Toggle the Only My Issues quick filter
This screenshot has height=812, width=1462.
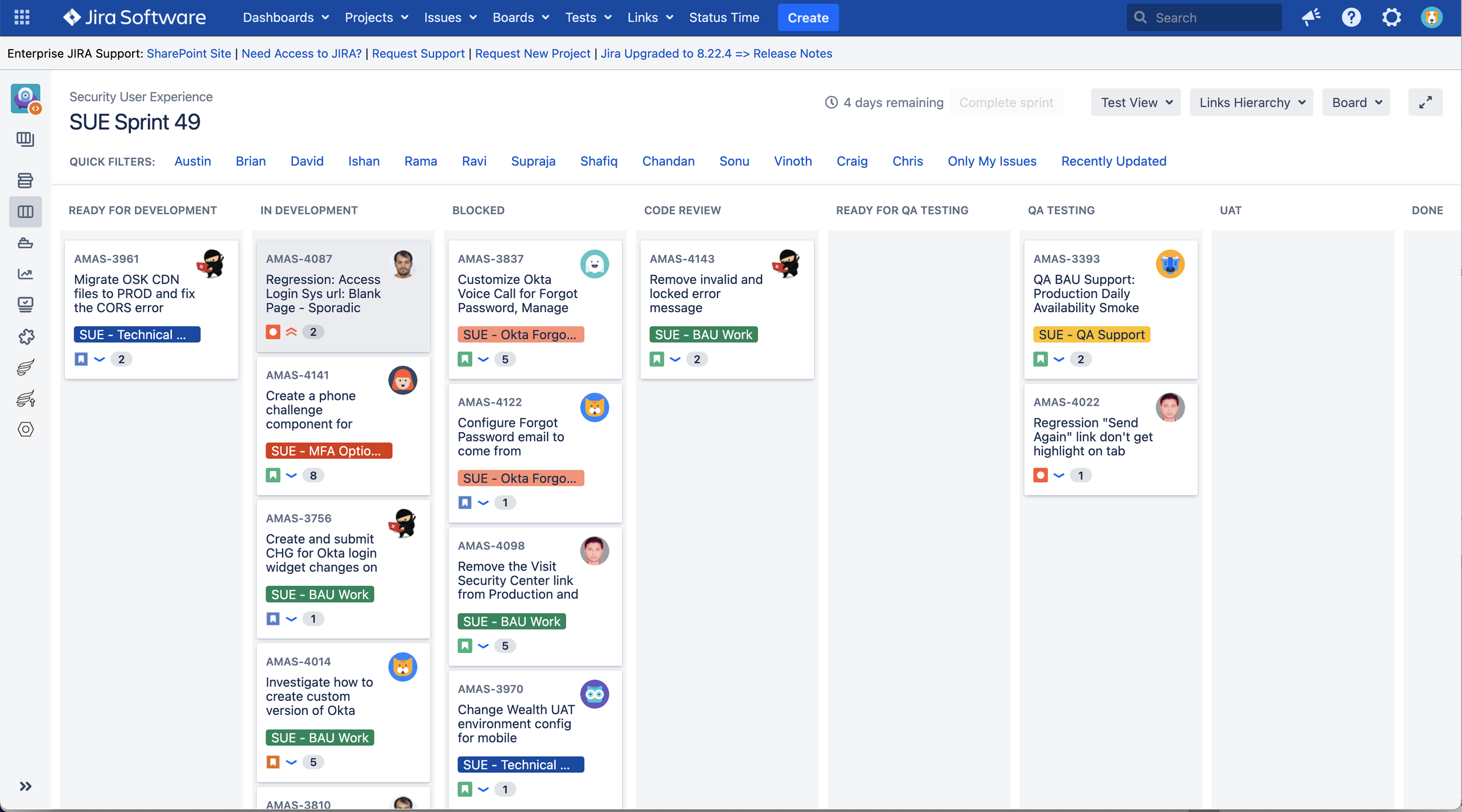tap(992, 161)
